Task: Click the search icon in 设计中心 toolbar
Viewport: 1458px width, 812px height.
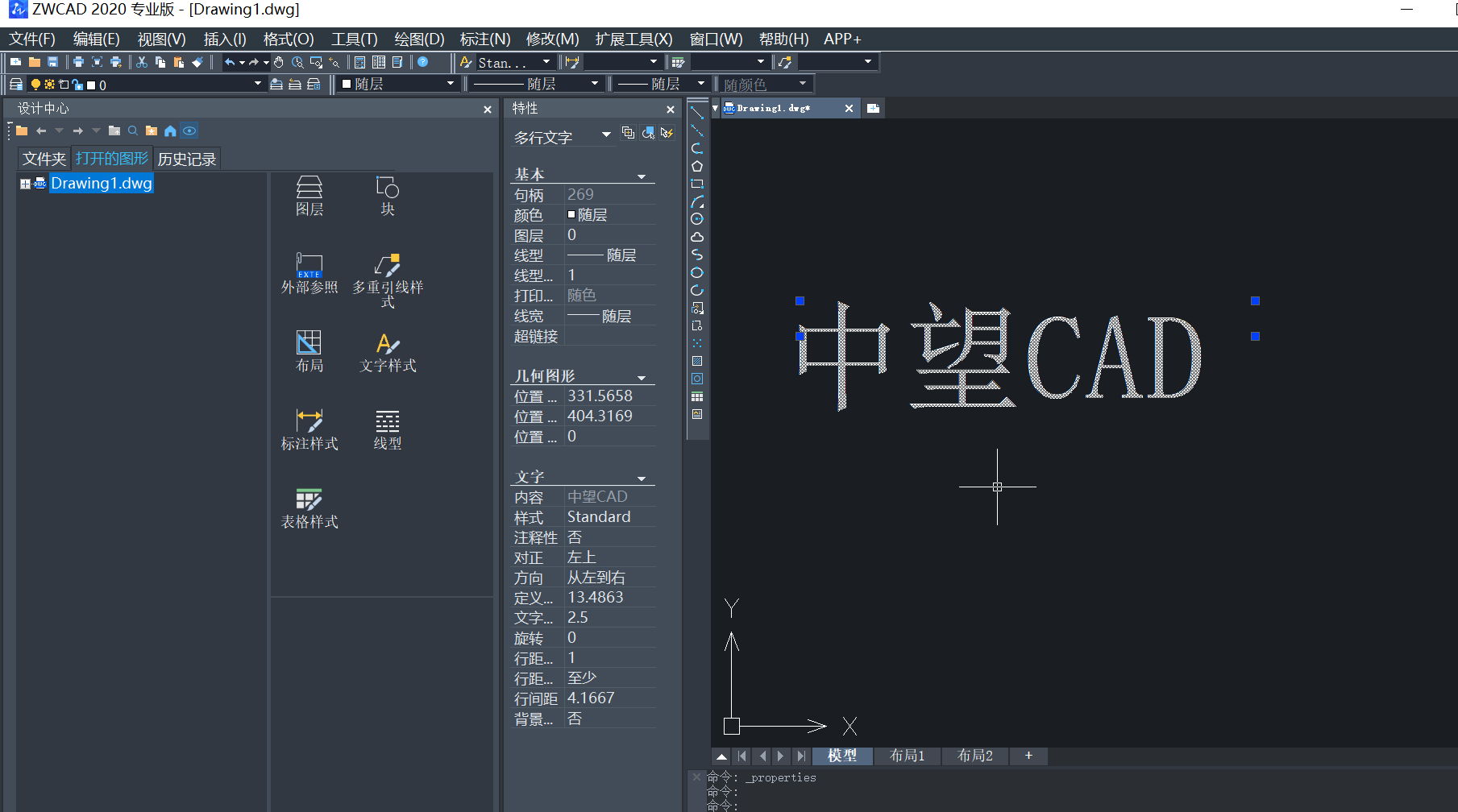Action: pyautogui.click(x=132, y=130)
